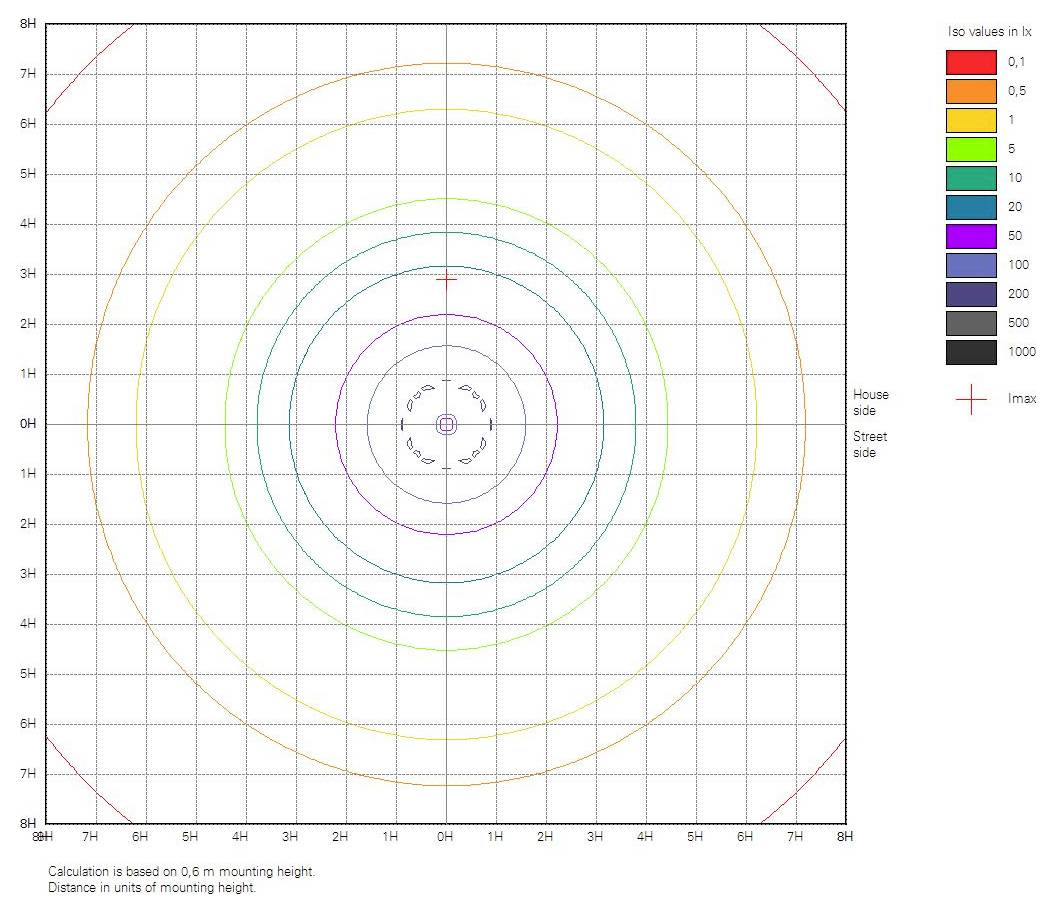
Task: Click the 'House side' label
Action: 871,402
